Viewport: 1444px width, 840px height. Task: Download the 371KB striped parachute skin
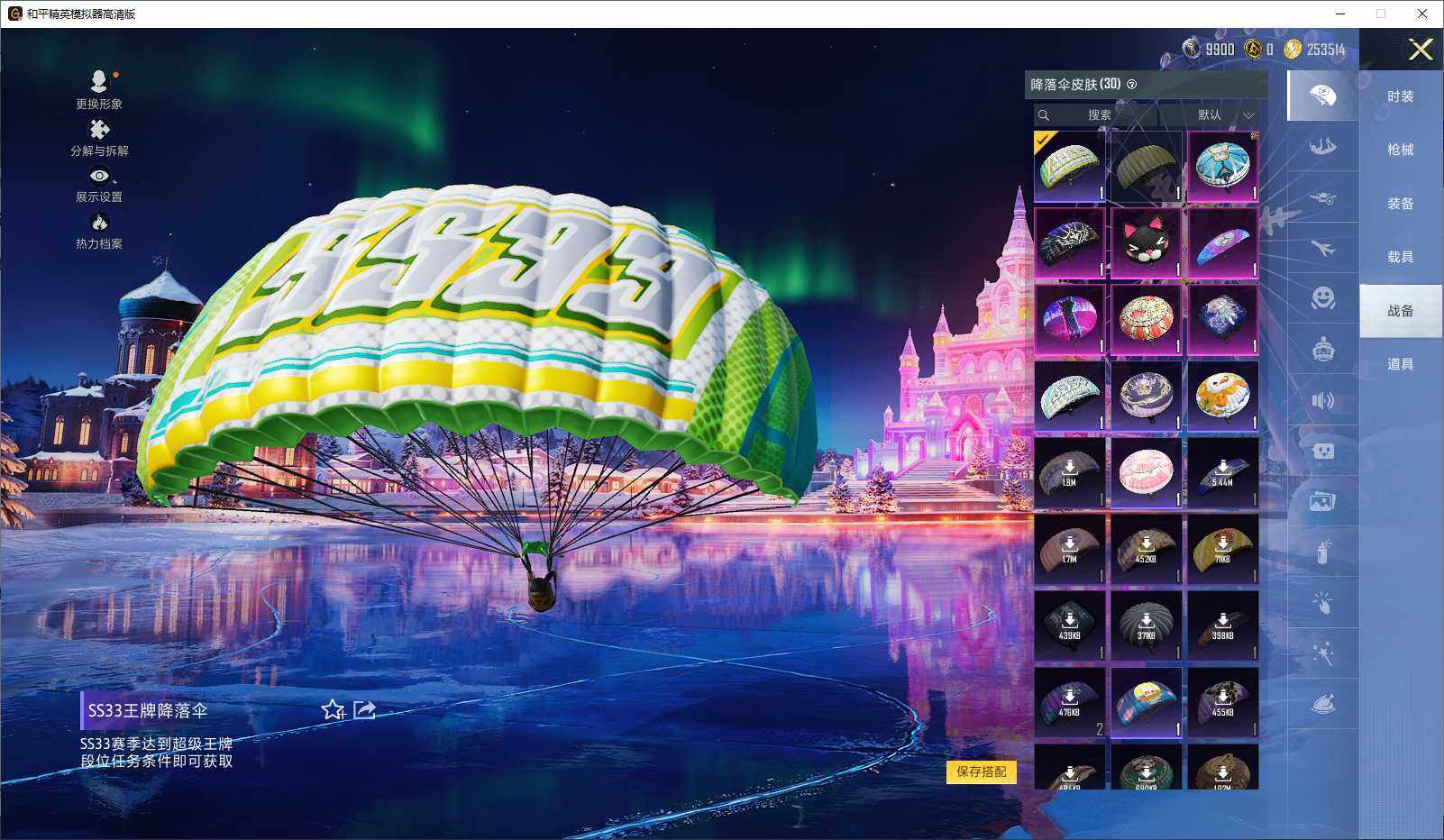coord(1147,626)
